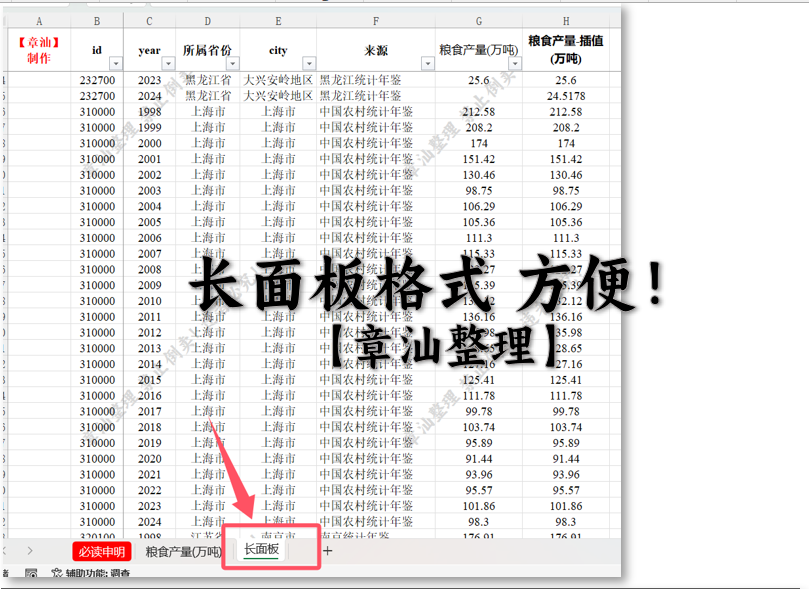Click the 大兴安岭地区 cell in the 232700 2023 row
Screen dimensions: 809x589
tap(278, 80)
